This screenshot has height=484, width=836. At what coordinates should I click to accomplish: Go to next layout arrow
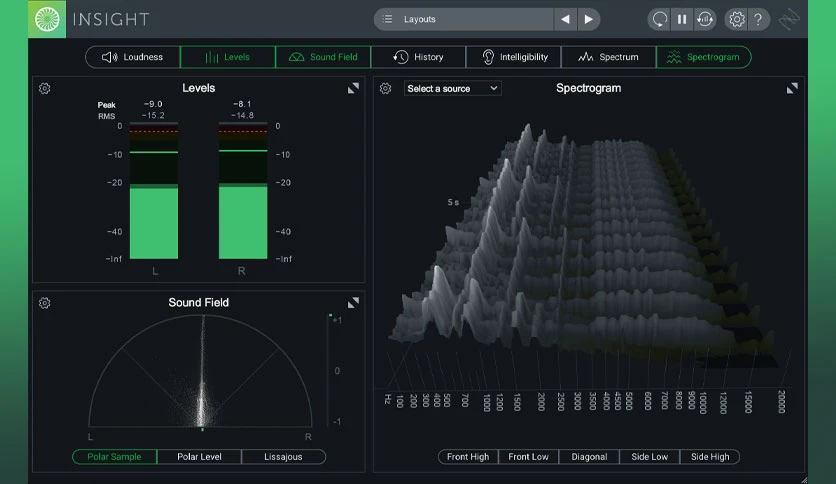[589, 19]
